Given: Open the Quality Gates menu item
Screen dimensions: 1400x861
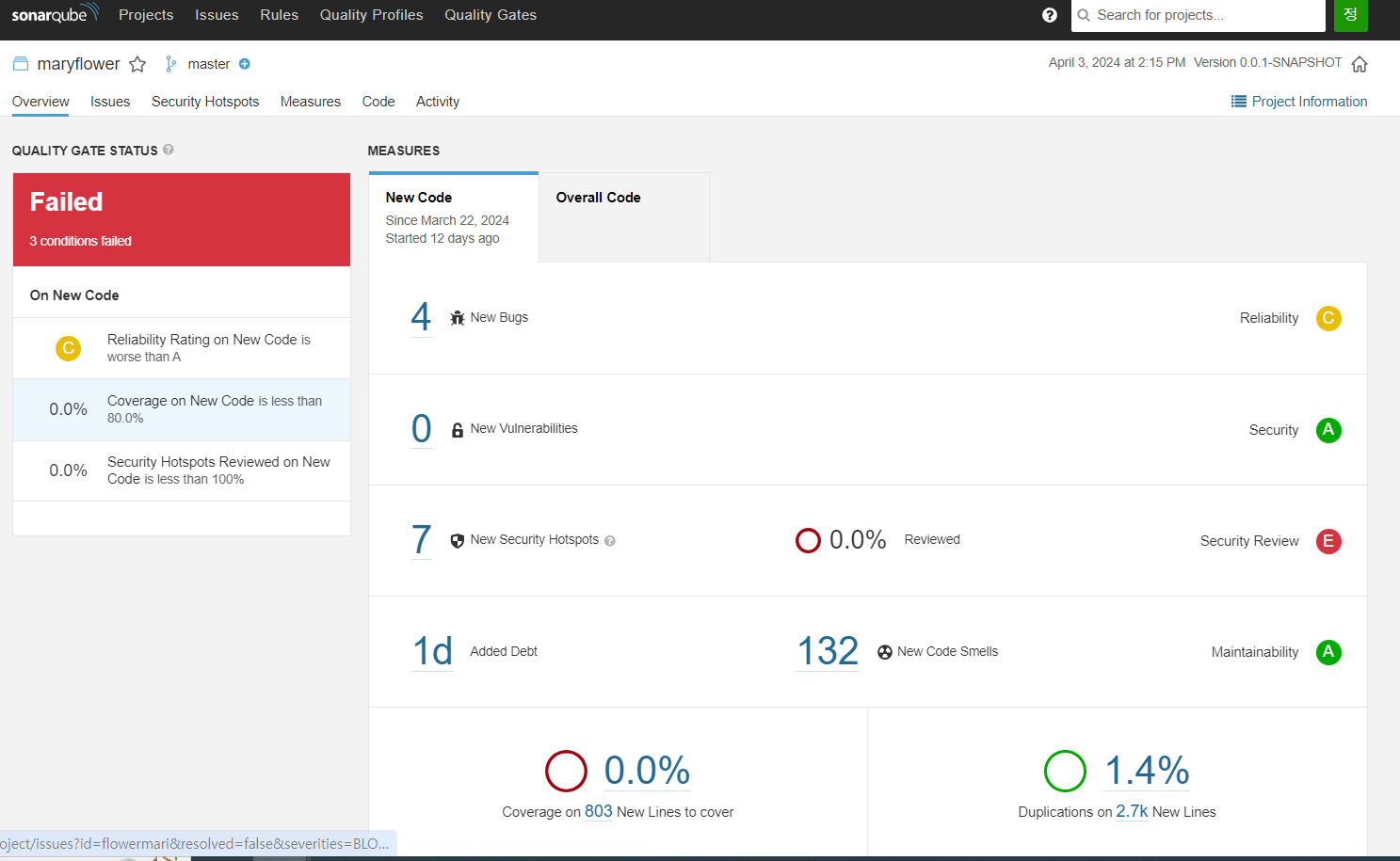Looking at the screenshot, I should 491,15.
